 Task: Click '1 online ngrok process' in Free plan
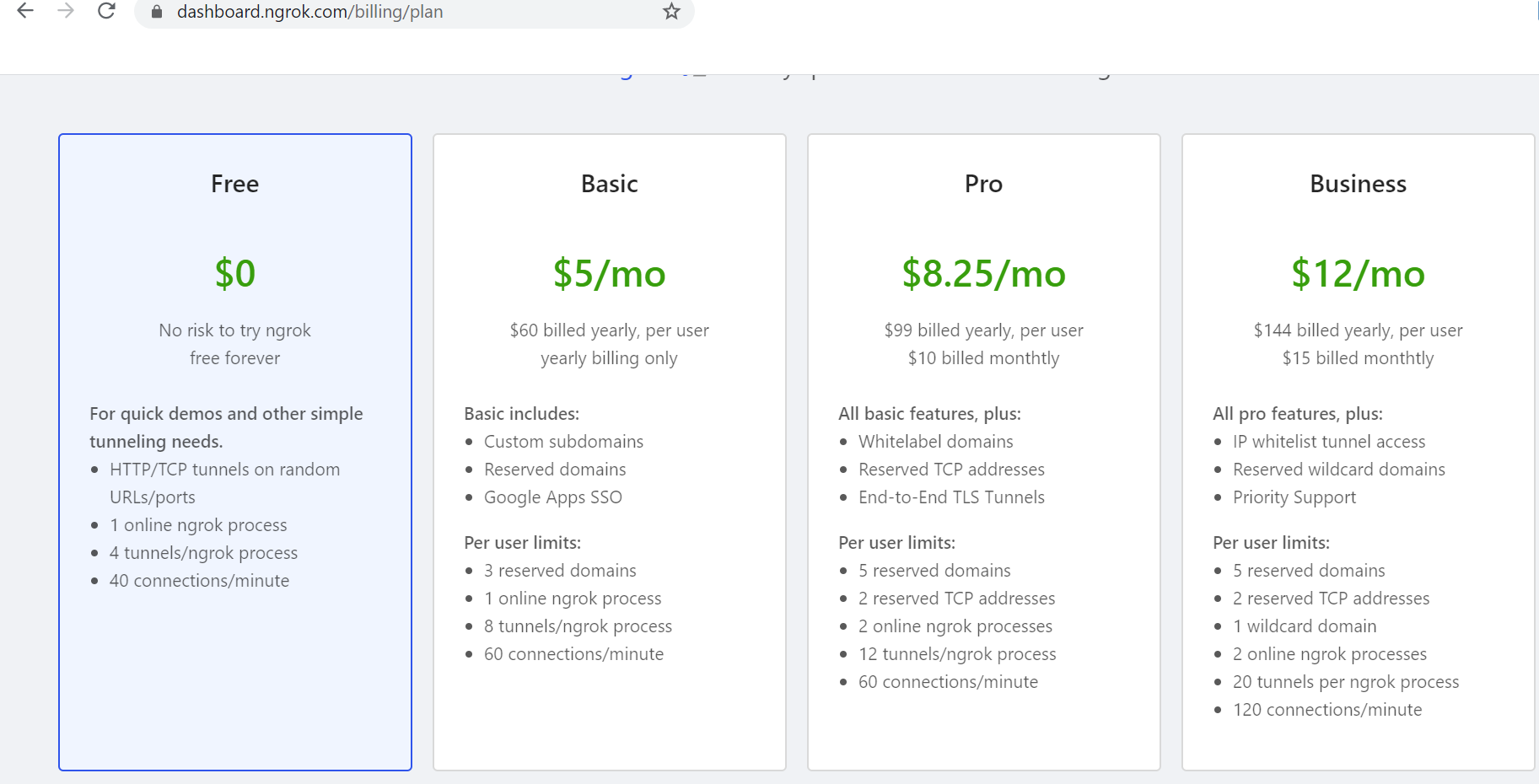pos(198,525)
